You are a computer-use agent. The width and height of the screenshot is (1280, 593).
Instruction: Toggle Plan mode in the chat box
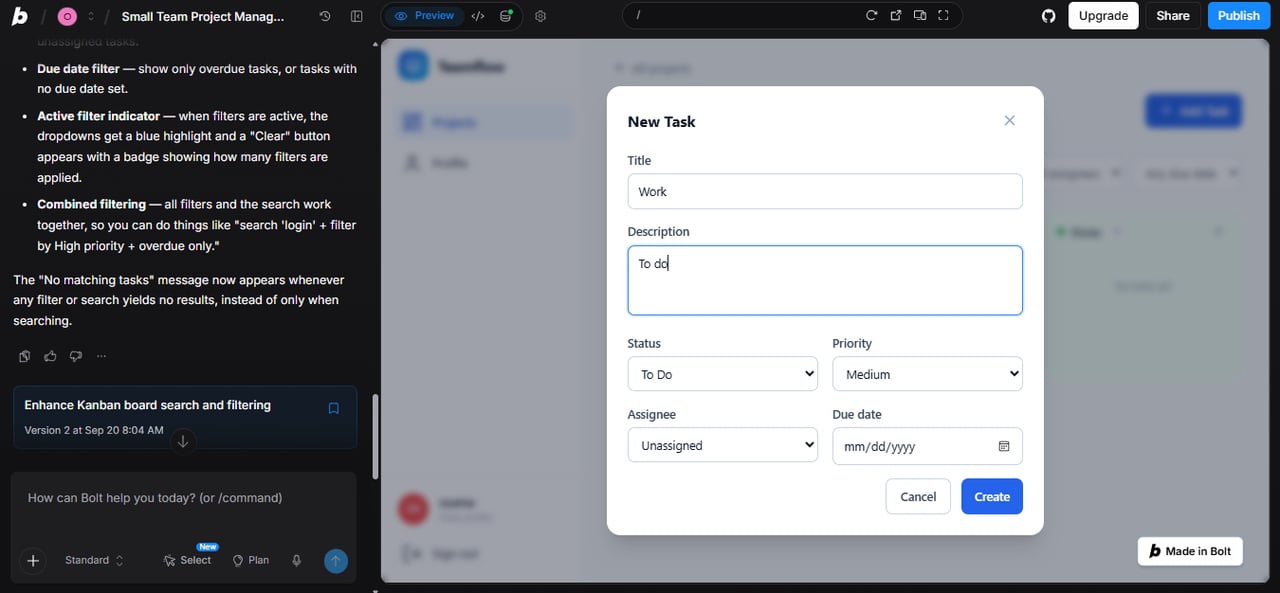(250, 560)
